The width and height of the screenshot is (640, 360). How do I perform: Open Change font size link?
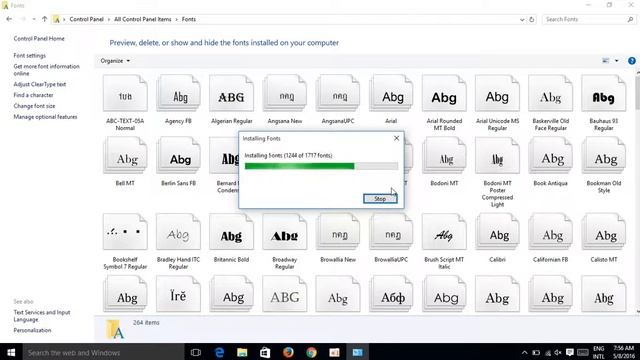(x=34, y=106)
